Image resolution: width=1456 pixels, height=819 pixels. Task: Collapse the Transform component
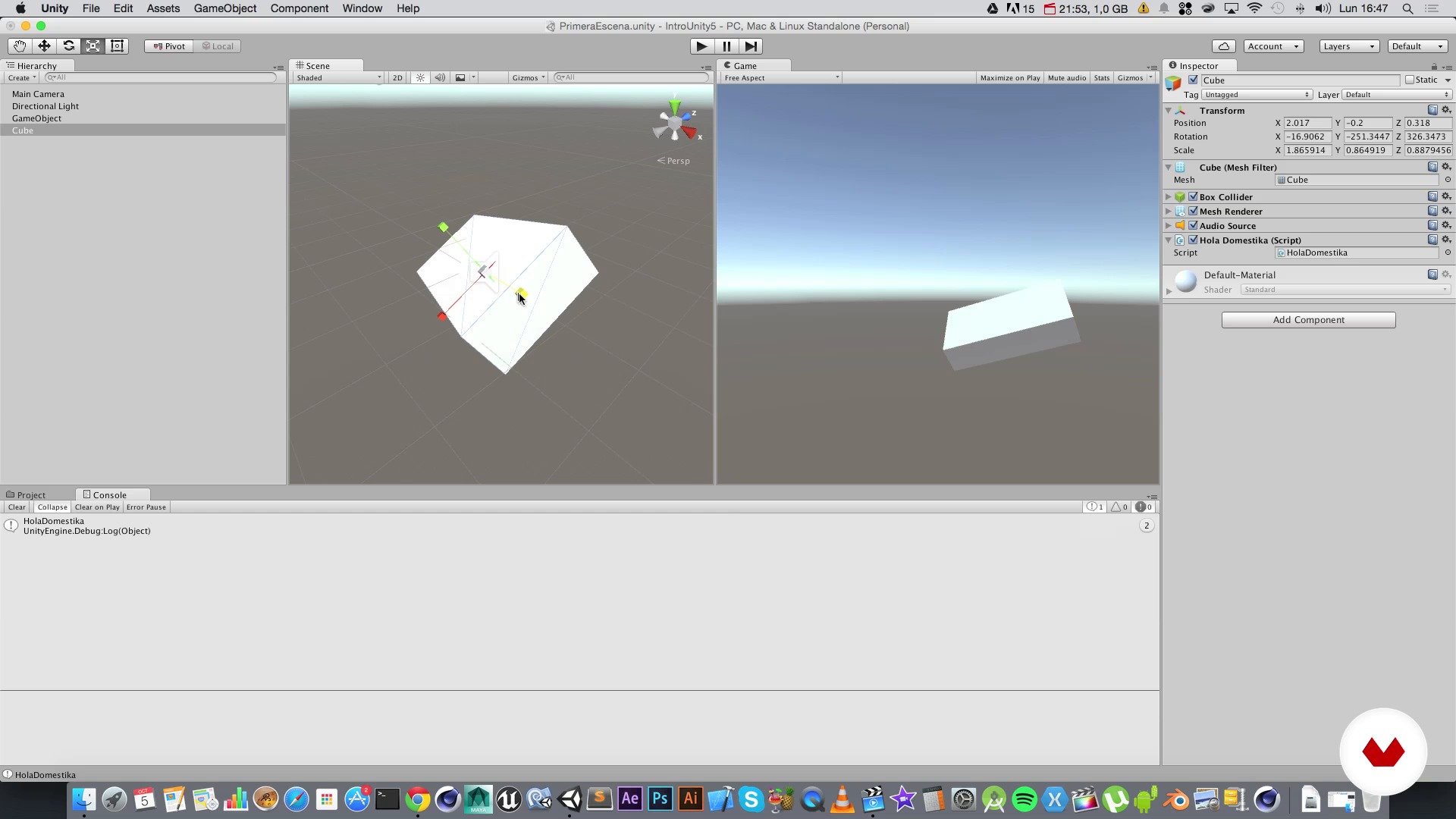tap(1168, 111)
